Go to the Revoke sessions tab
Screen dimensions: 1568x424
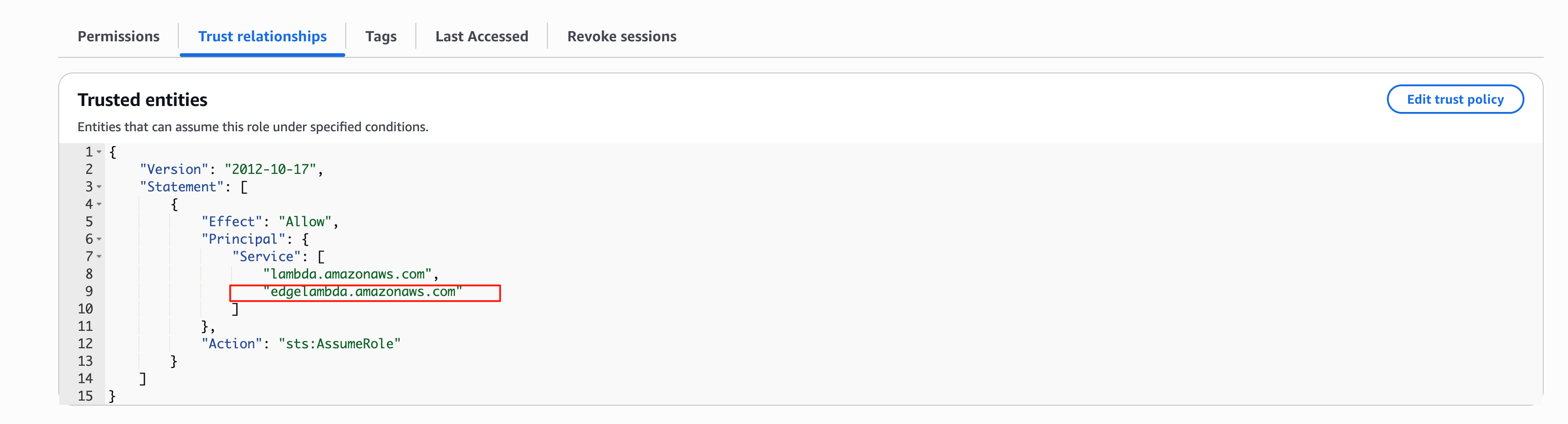coord(622,37)
